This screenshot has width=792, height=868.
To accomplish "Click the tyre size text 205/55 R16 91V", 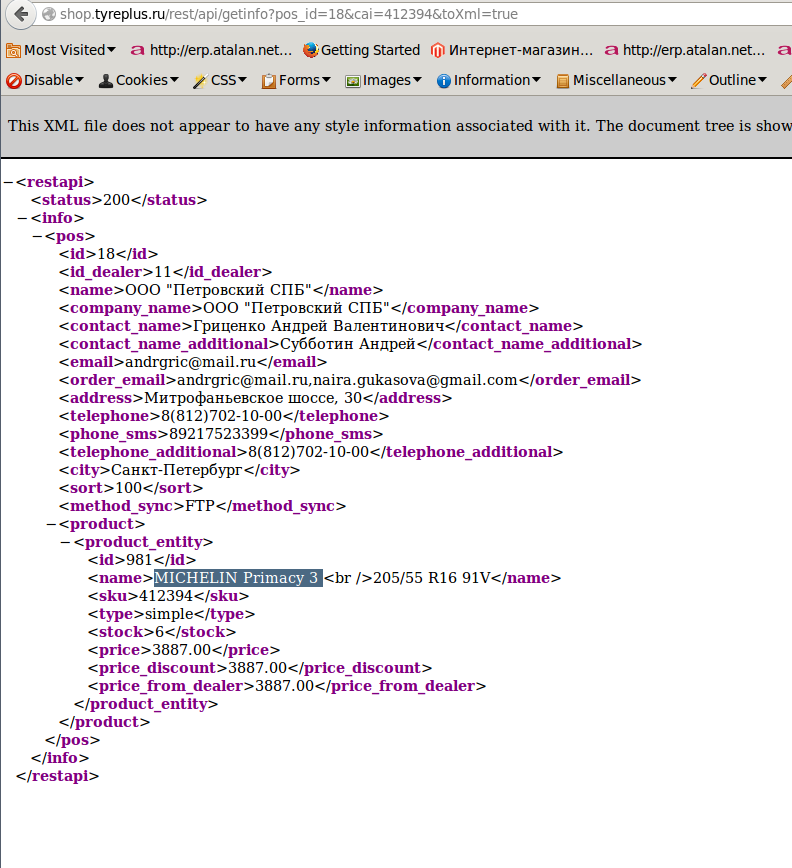I will tap(432, 578).
